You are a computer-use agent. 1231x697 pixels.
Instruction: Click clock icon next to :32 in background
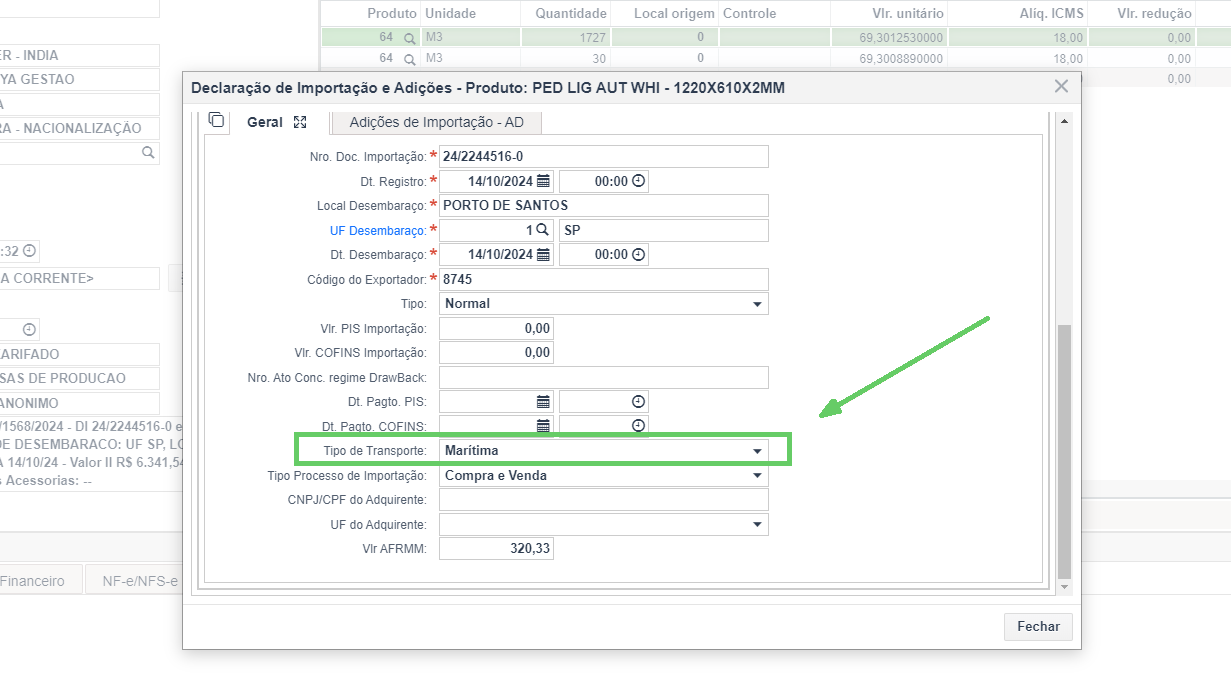click(x=29, y=250)
